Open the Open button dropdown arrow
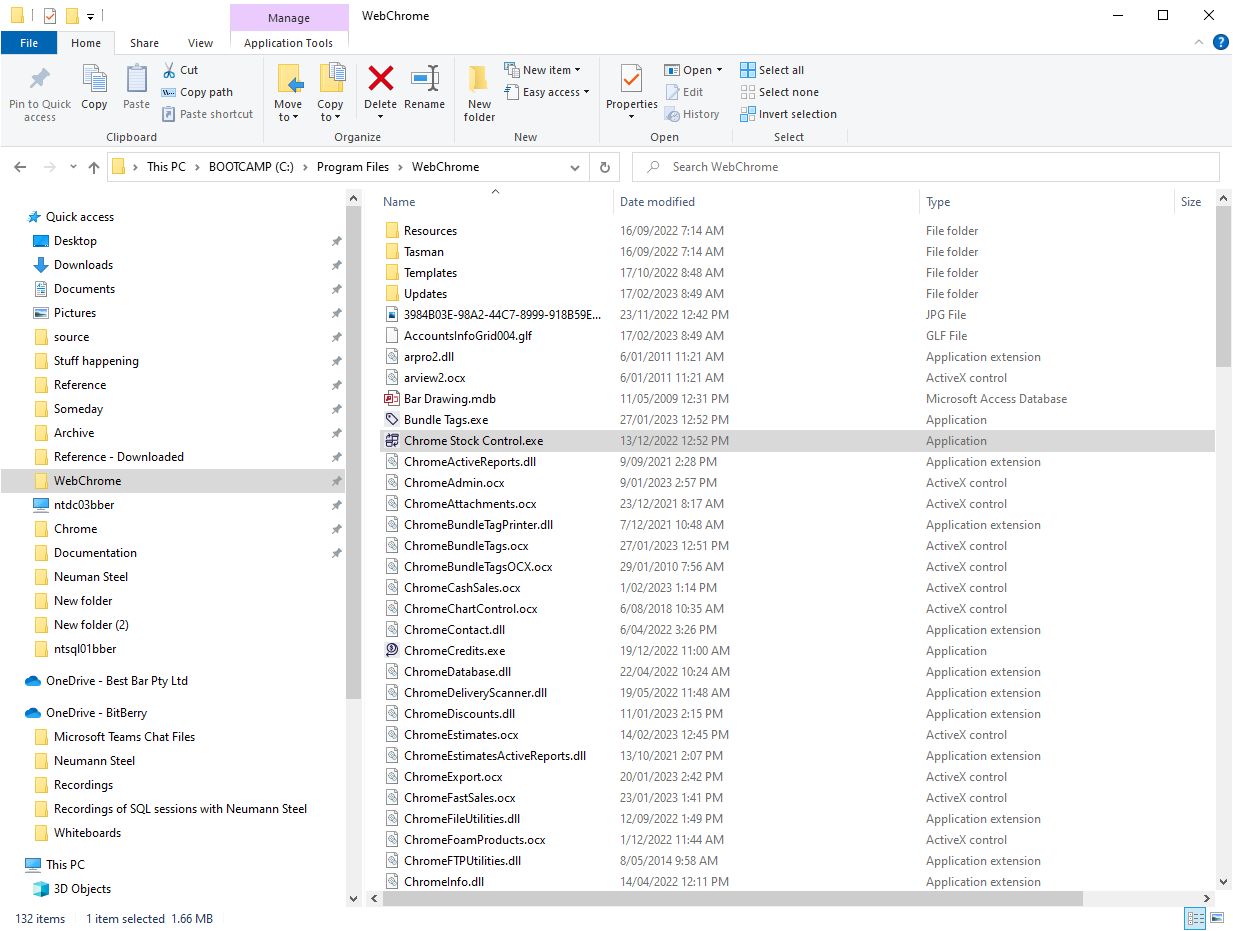Screen dimensions: 1233x931 [x=719, y=70]
